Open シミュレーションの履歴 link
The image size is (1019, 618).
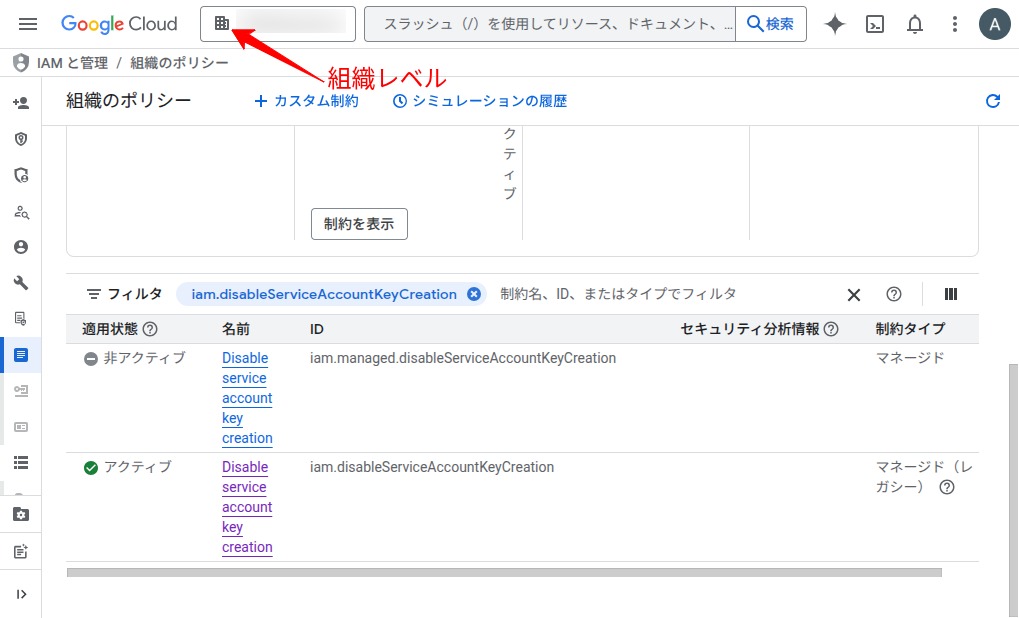(x=480, y=101)
